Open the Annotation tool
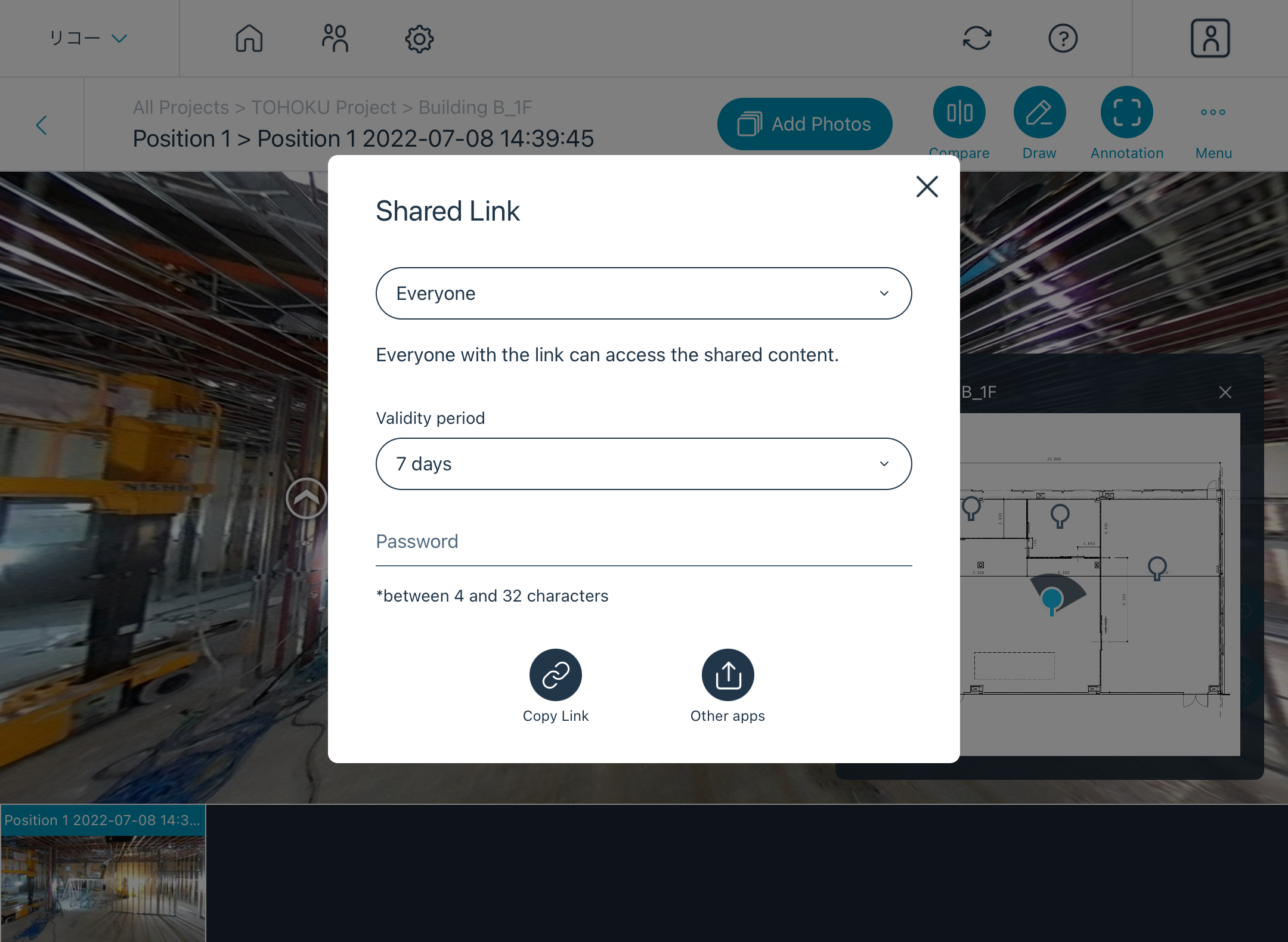Image resolution: width=1288 pixels, height=942 pixels. 1126,112
